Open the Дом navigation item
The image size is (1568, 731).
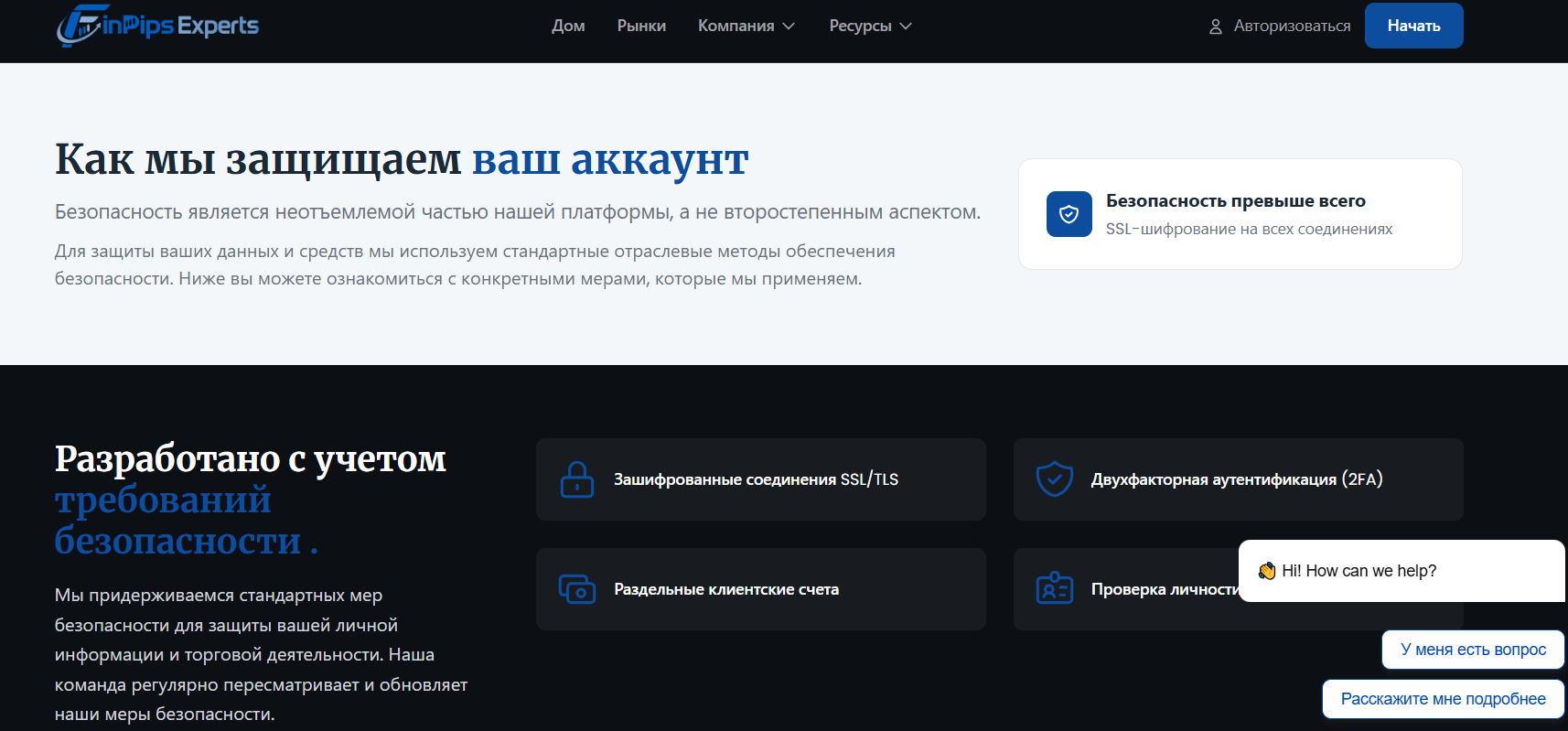[568, 26]
